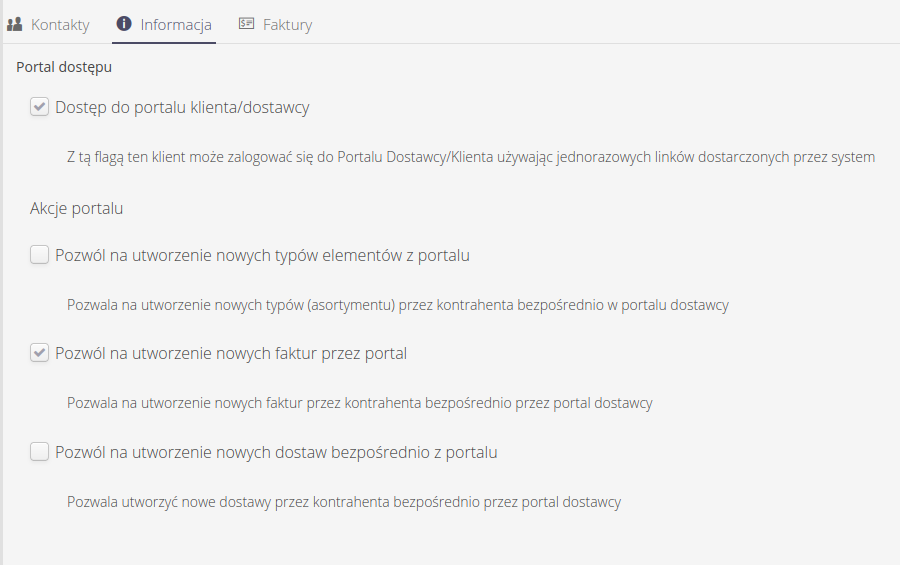Tick the nowych dostaw bezpośrednio checkbox
The height and width of the screenshot is (565, 900).
pos(40,452)
